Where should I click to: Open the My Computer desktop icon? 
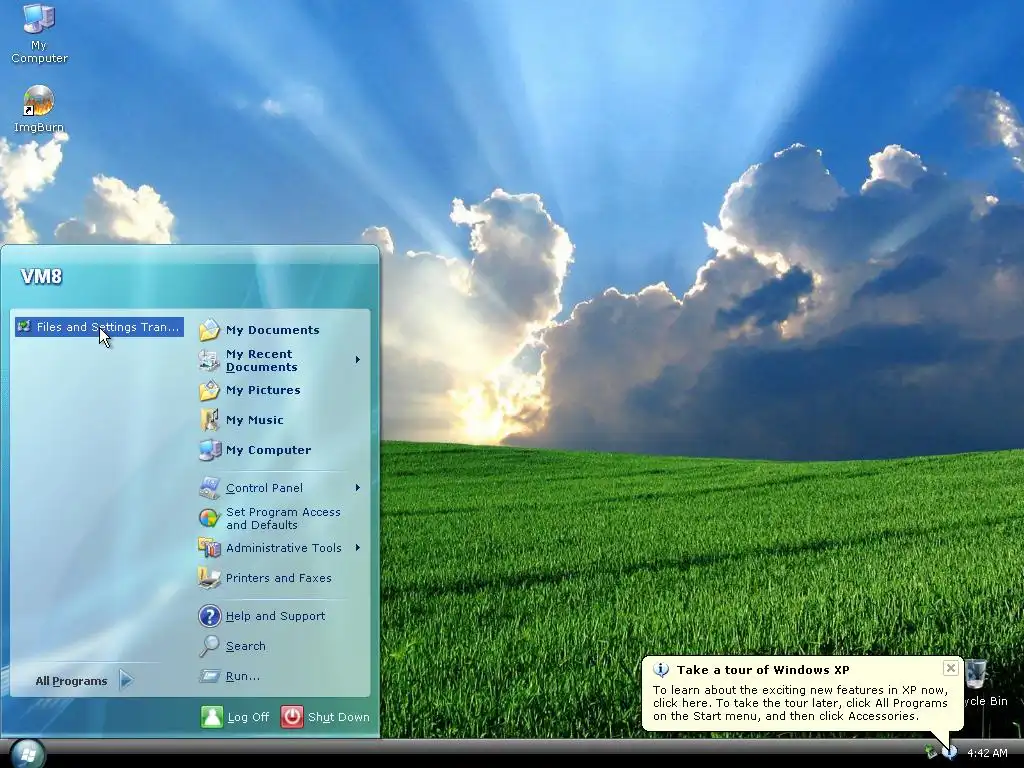39,33
